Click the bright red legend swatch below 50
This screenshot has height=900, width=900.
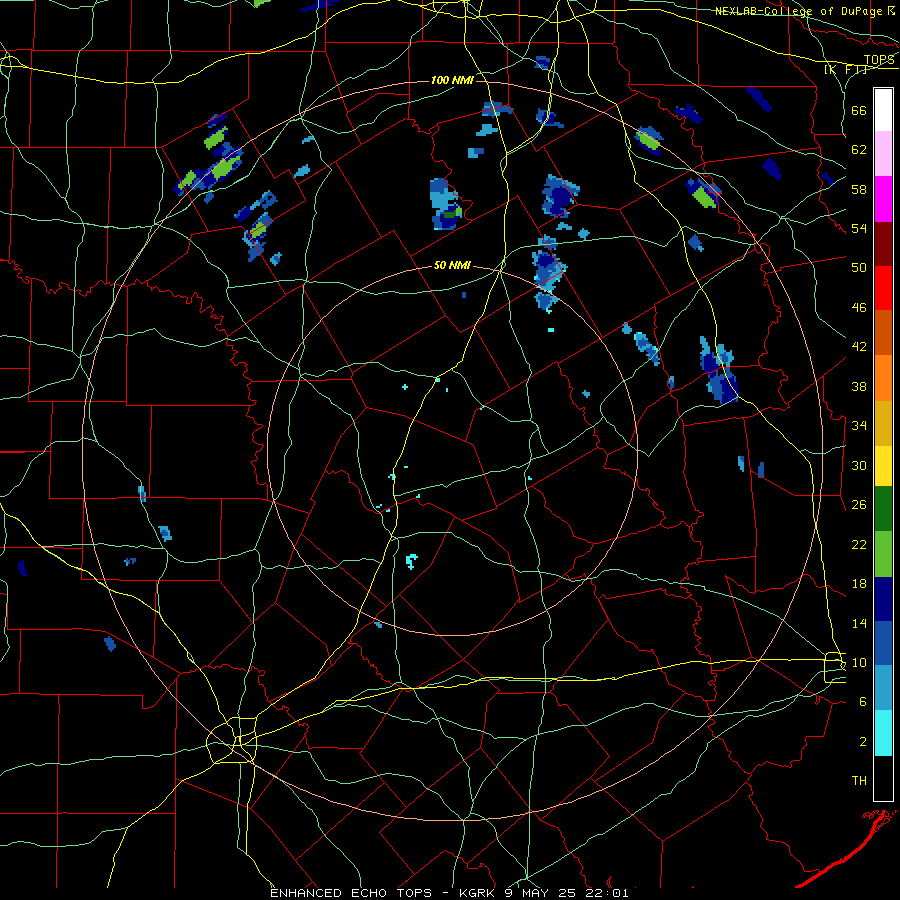pos(883,288)
